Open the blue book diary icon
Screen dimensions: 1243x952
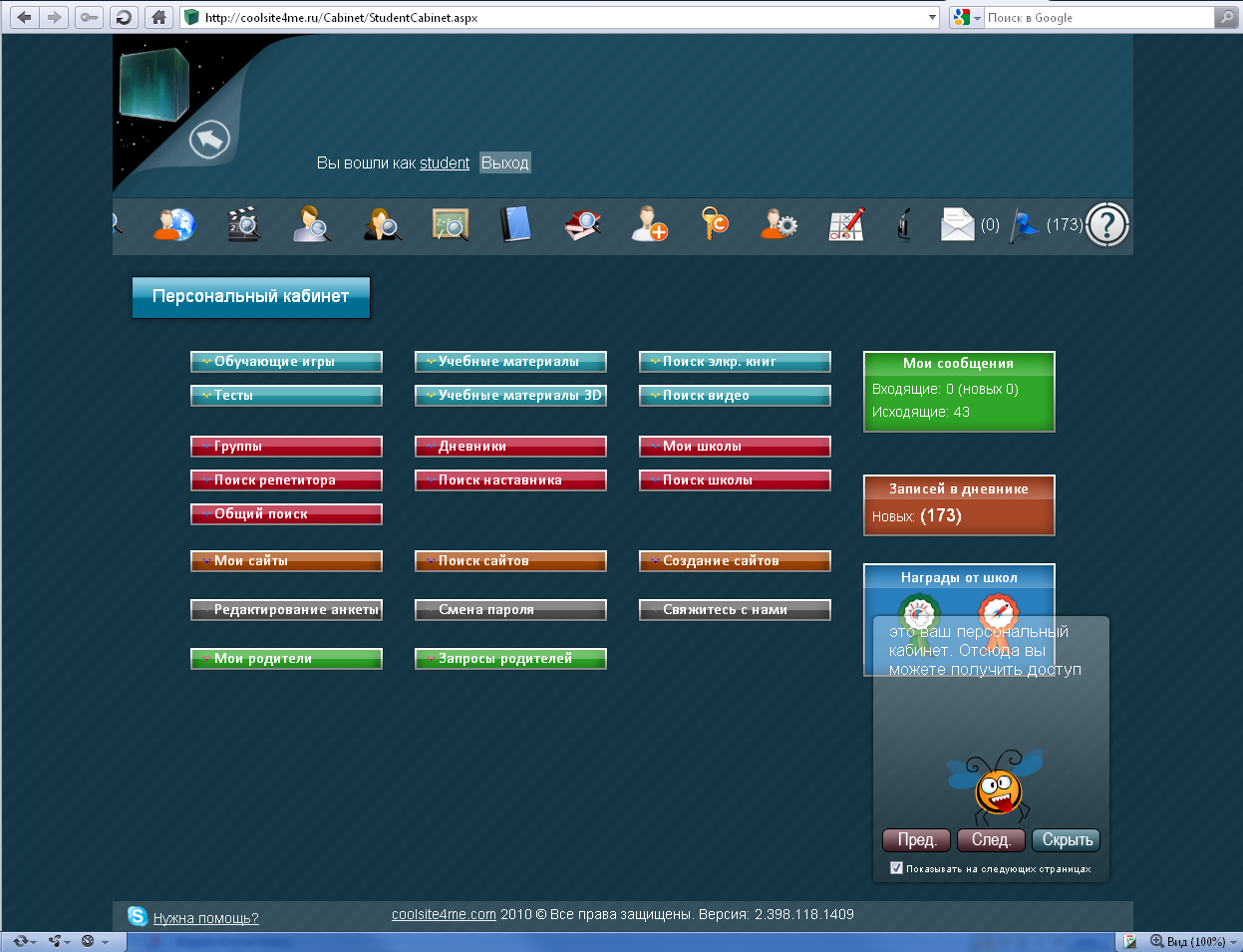[x=515, y=225]
